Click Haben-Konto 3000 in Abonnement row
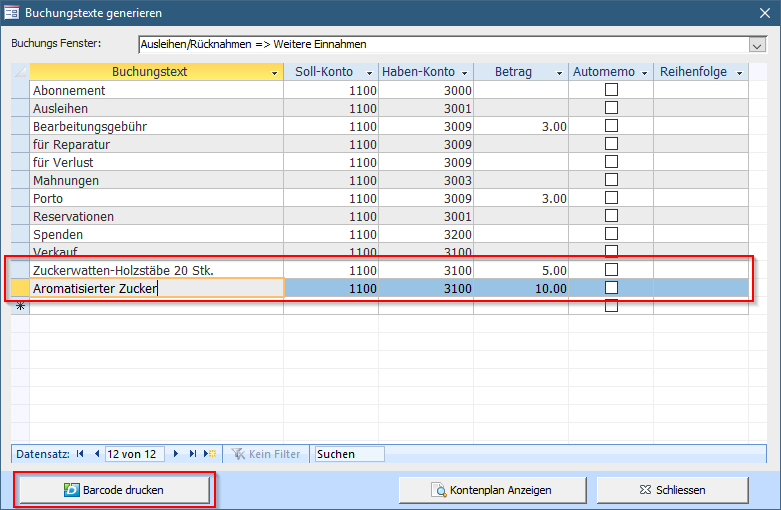Image resolution: width=781 pixels, height=510 pixels. tap(426, 90)
